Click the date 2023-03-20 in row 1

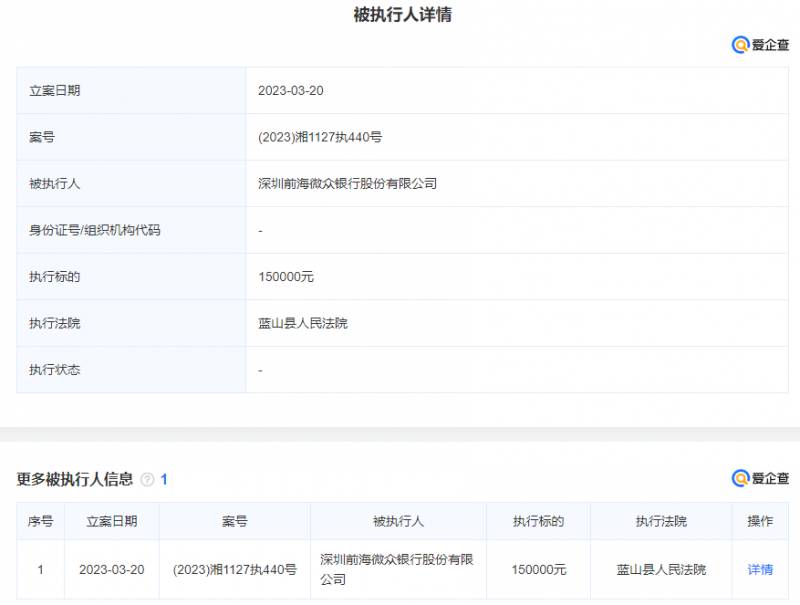click(112, 570)
